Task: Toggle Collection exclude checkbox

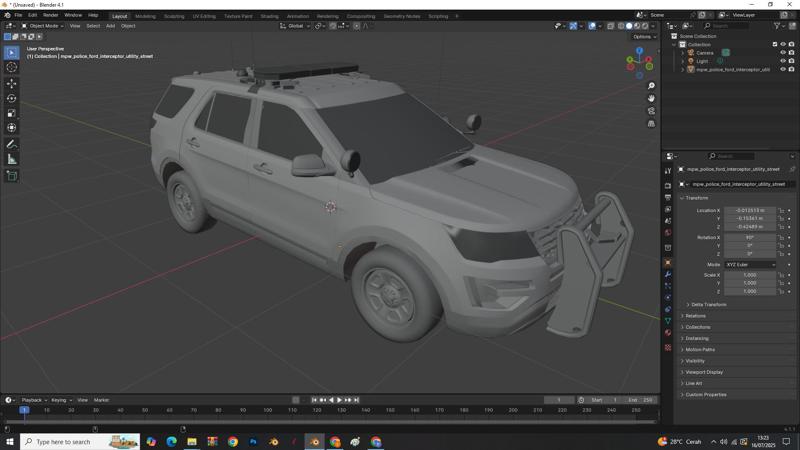Action: coord(775,44)
